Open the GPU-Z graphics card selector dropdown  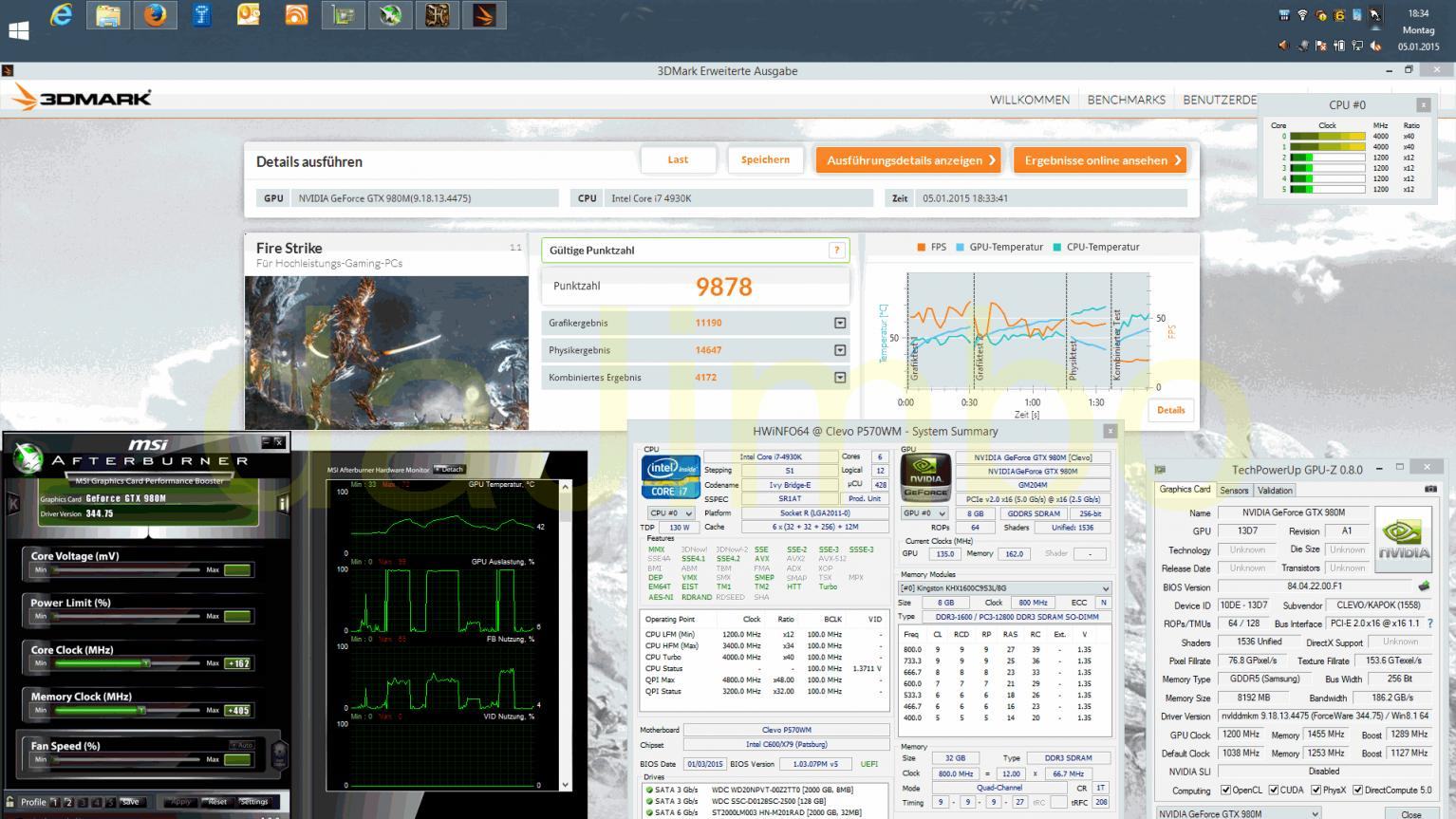(x=1238, y=814)
